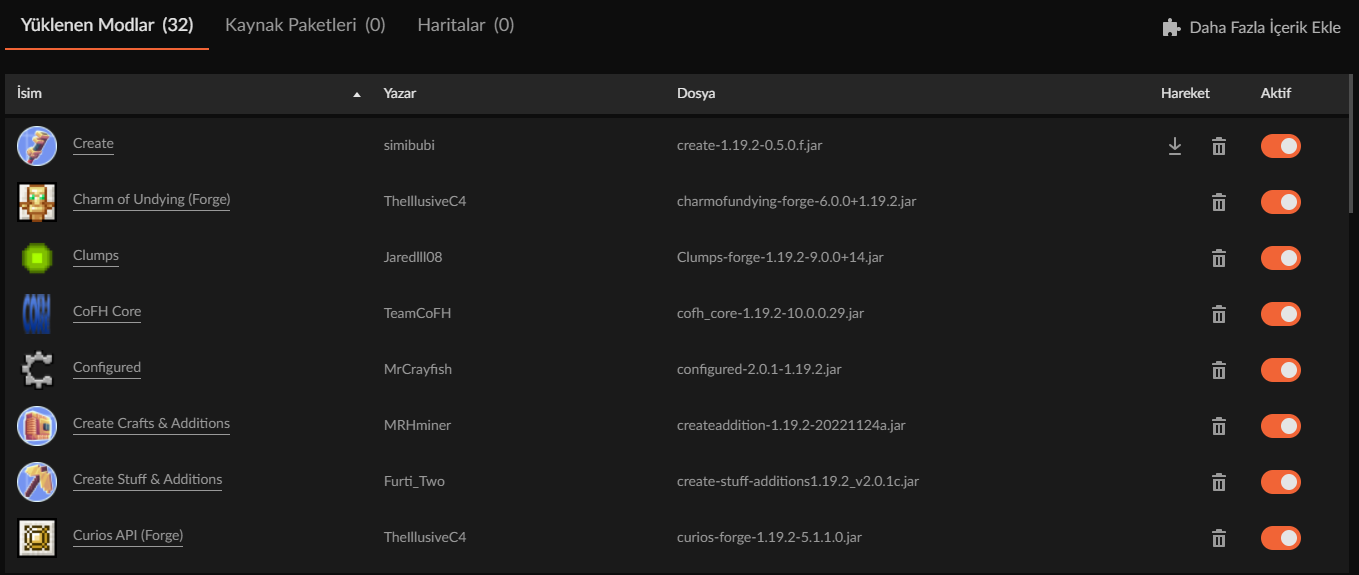Click the İsim column sort arrow
Image resolution: width=1359 pixels, height=575 pixels.
357,94
